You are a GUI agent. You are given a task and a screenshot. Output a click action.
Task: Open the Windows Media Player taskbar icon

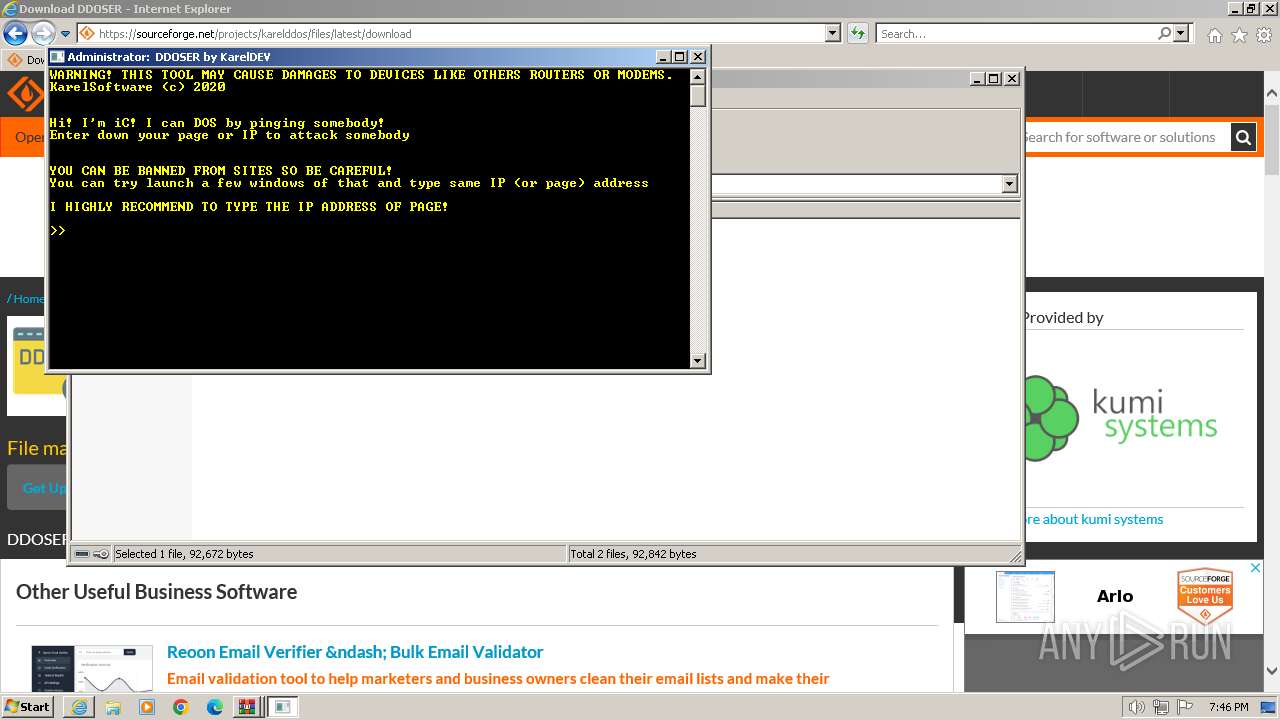[x=147, y=707]
